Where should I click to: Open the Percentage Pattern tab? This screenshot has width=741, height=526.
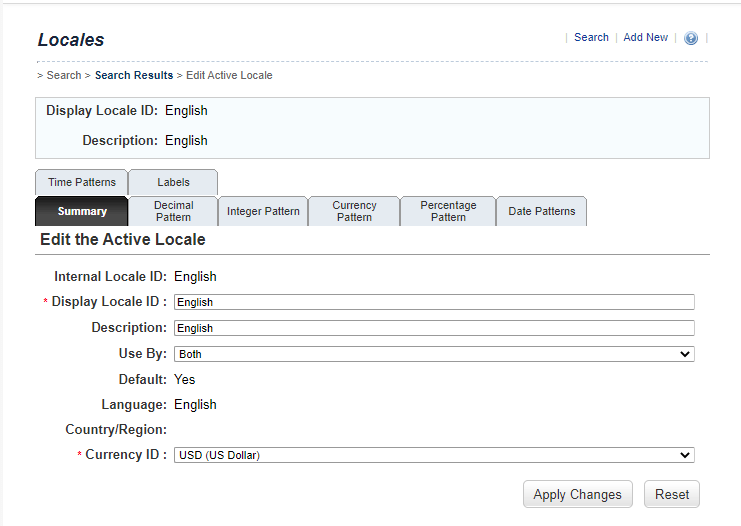pyautogui.click(x=448, y=211)
